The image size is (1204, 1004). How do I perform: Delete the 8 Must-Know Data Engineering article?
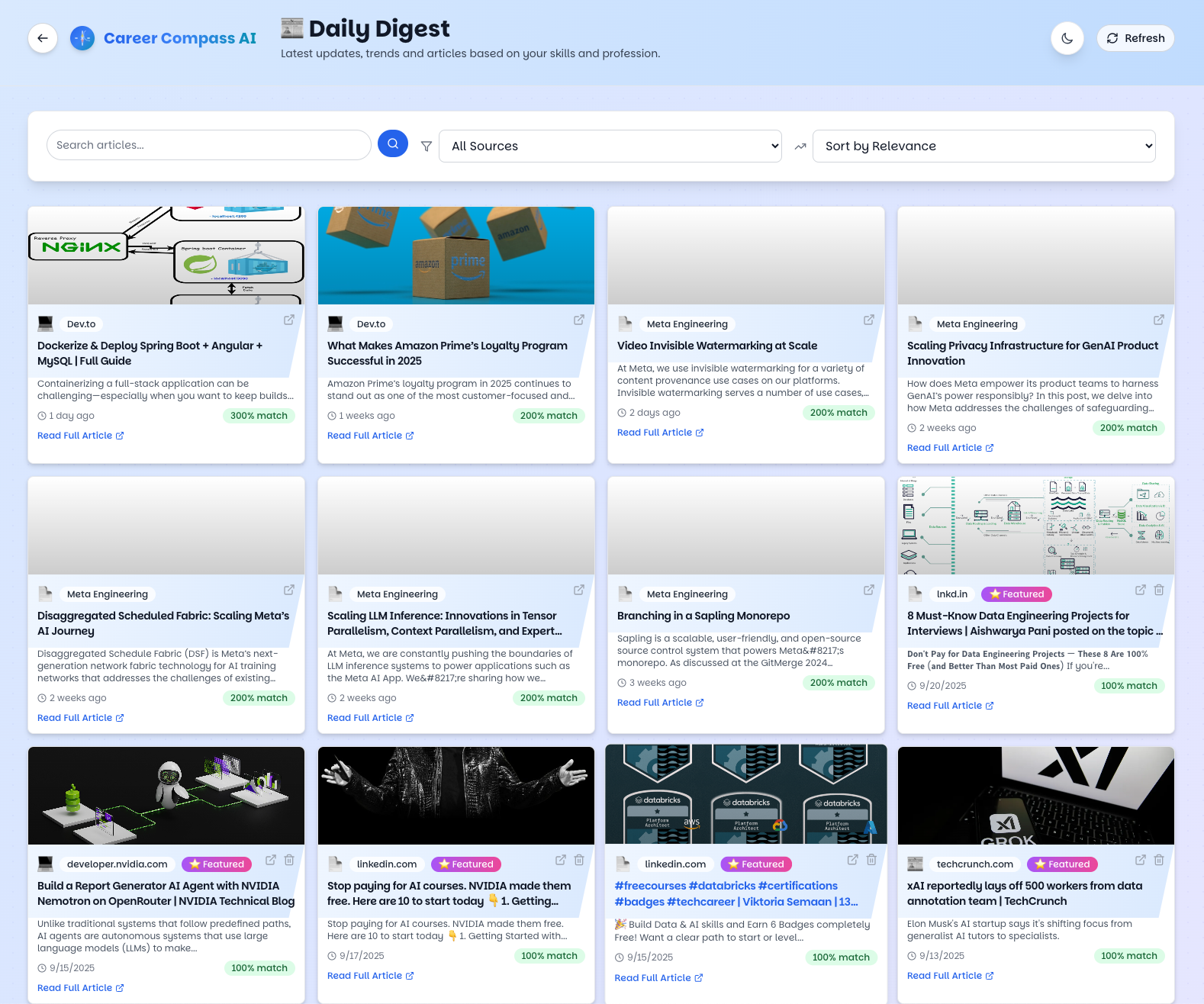pyautogui.click(x=1159, y=590)
